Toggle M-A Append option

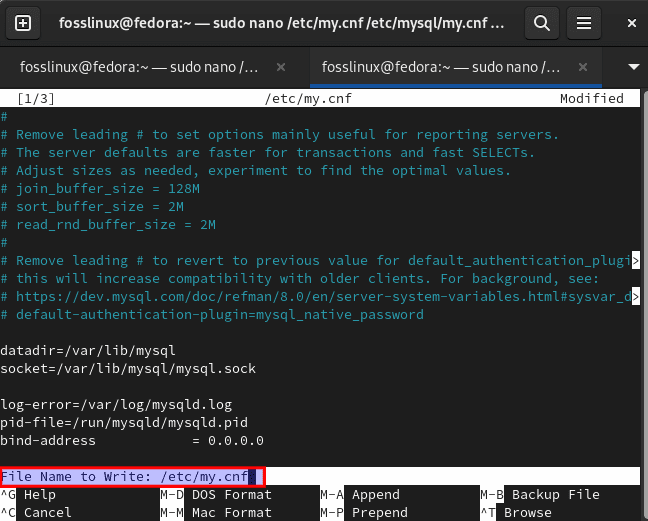tap(360, 495)
